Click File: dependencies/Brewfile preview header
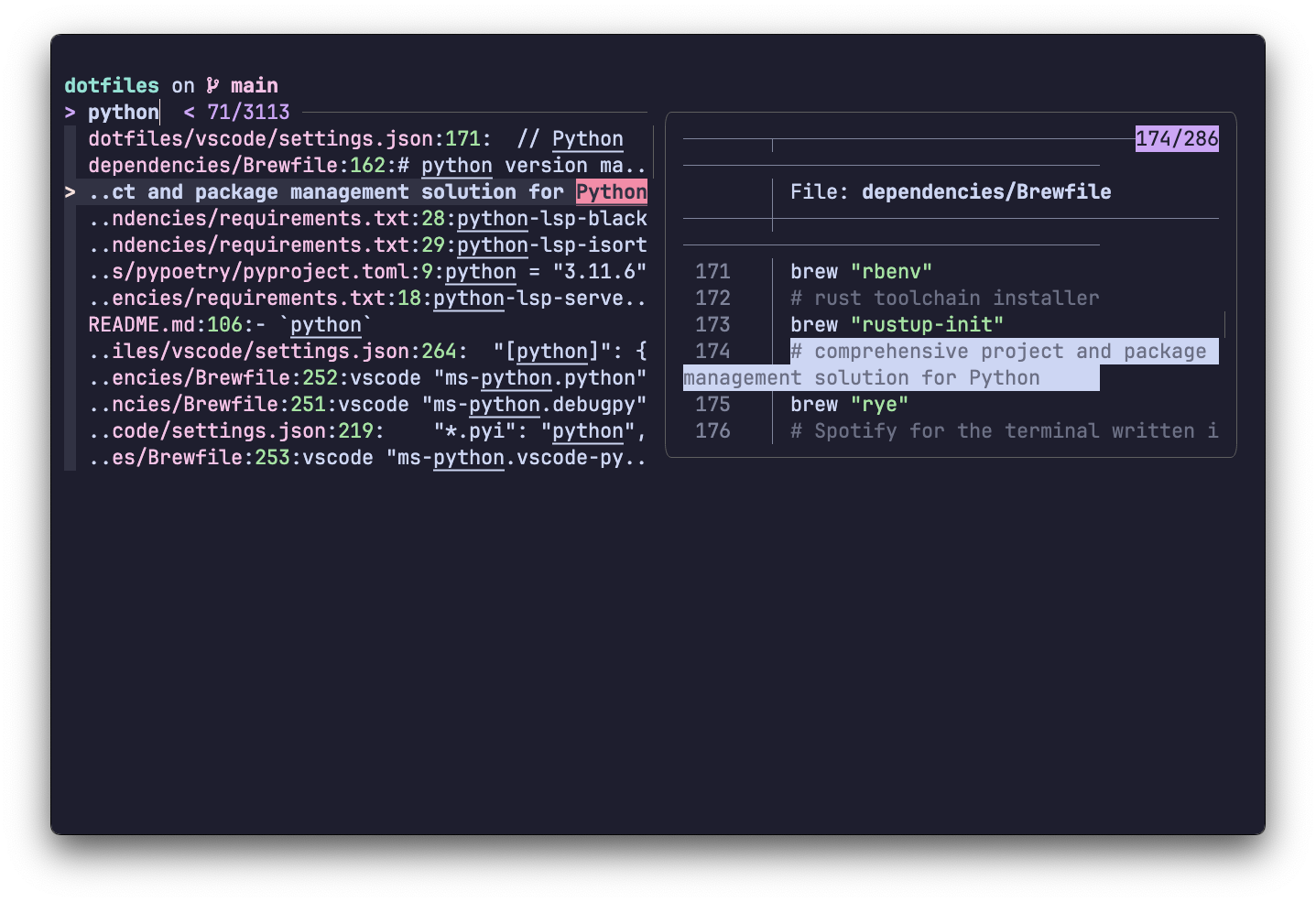This screenshot has height=902, width=1316. click(x=951, y=191)
